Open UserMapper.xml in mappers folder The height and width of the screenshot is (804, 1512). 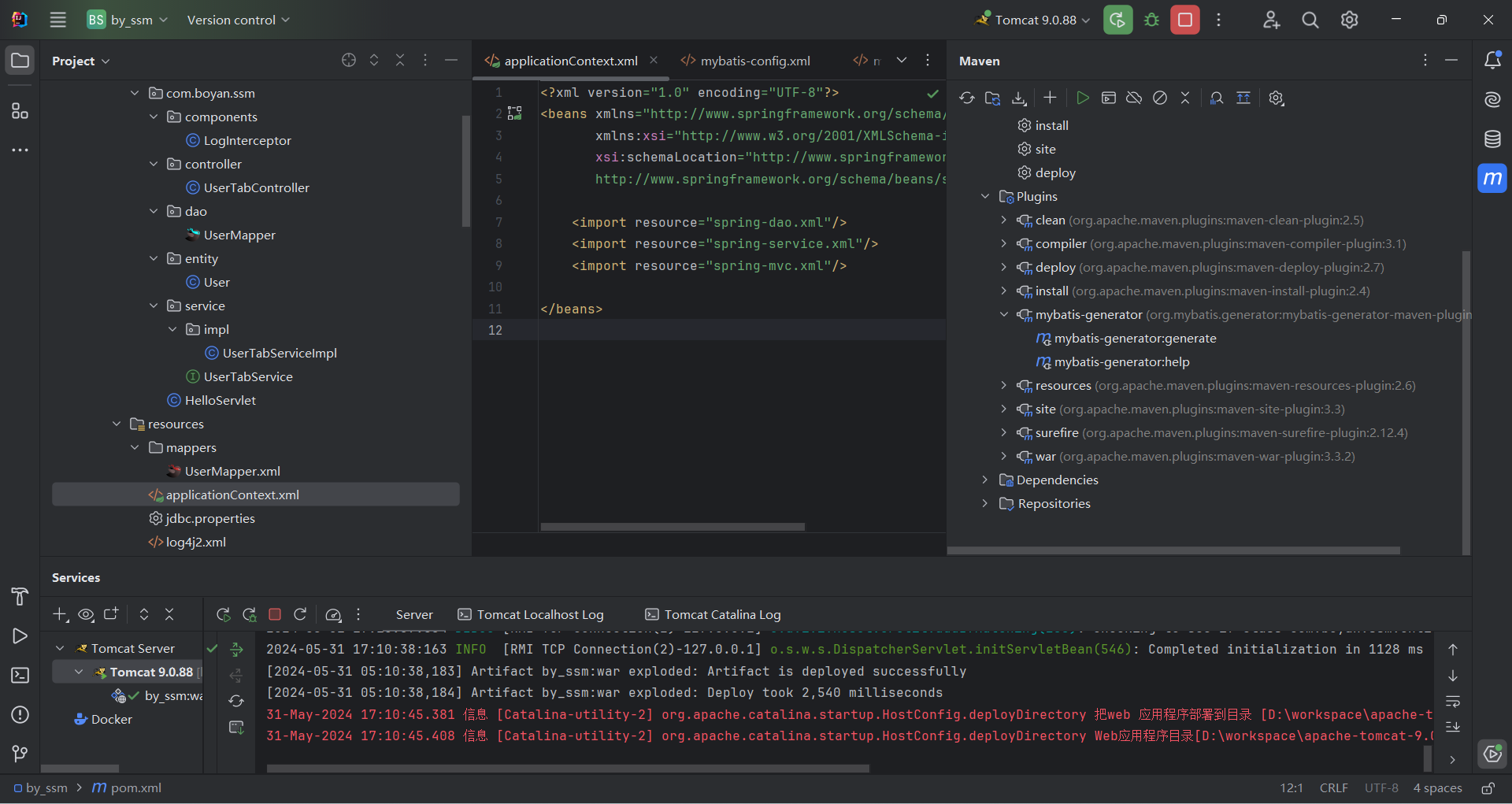point(224,471)
